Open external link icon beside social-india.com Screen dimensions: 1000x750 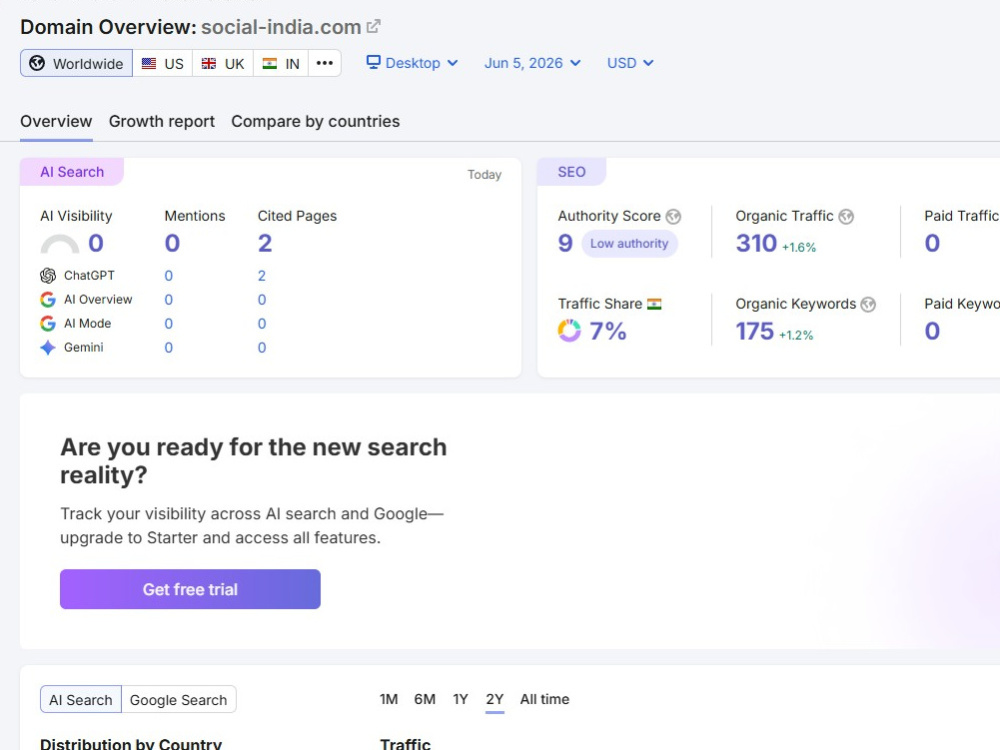[374, 26]
